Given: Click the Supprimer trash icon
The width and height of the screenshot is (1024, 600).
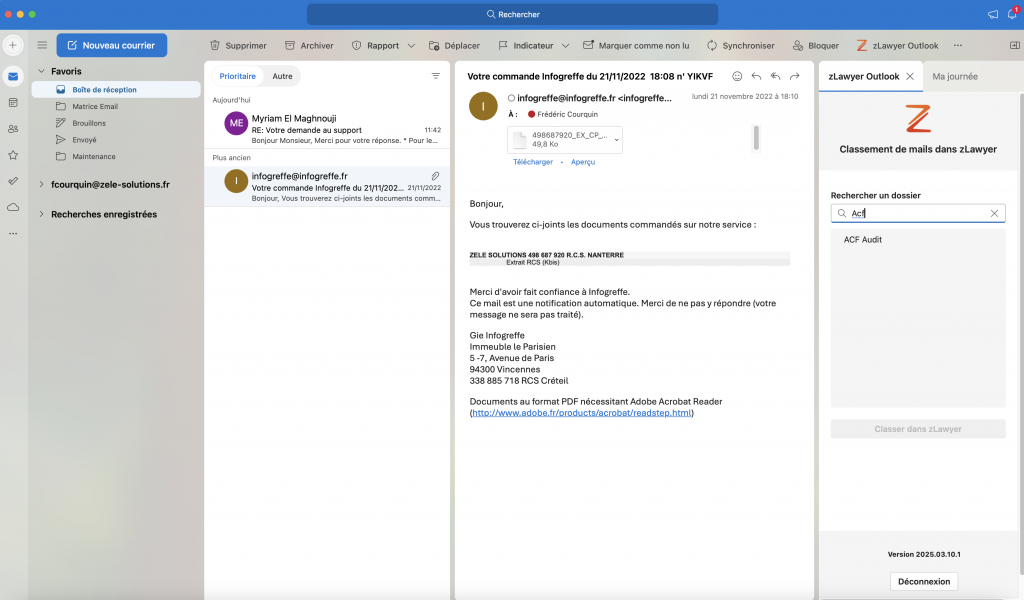Looking at the screenshot, I should [215, 46].
